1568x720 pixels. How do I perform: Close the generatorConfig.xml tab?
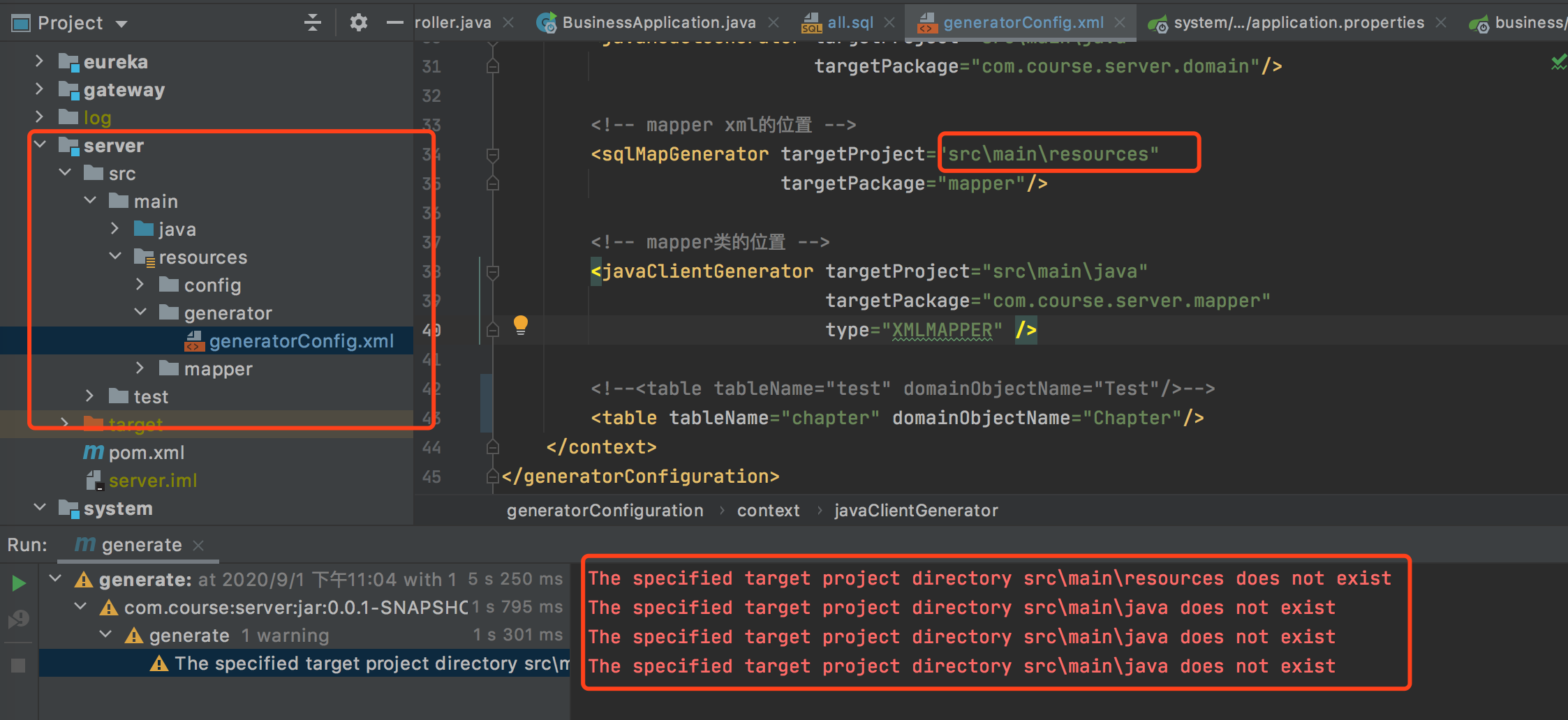pyautogui.click(x=1120, y=23)
